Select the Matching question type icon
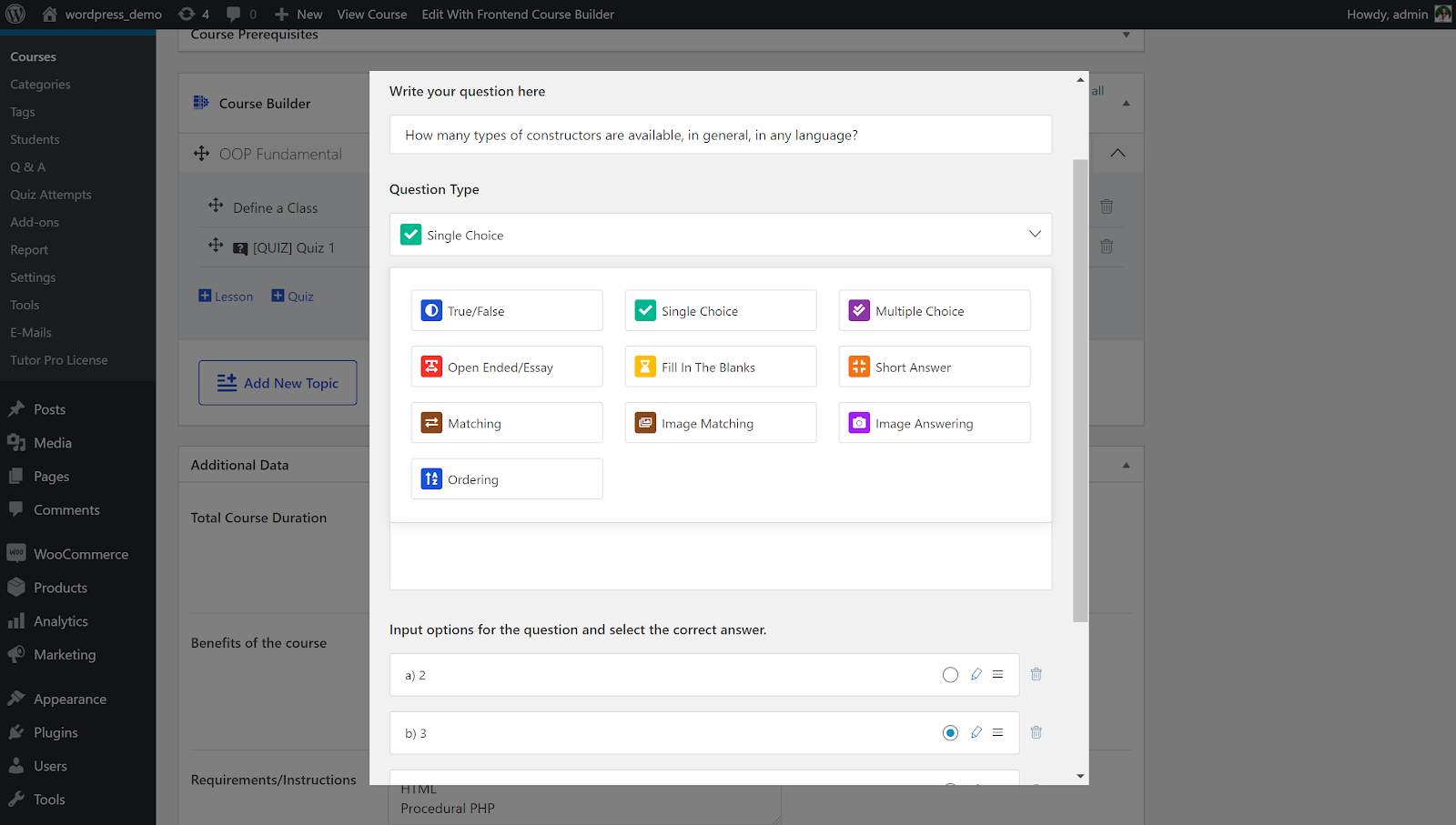1456x825 pixels. 431,424
